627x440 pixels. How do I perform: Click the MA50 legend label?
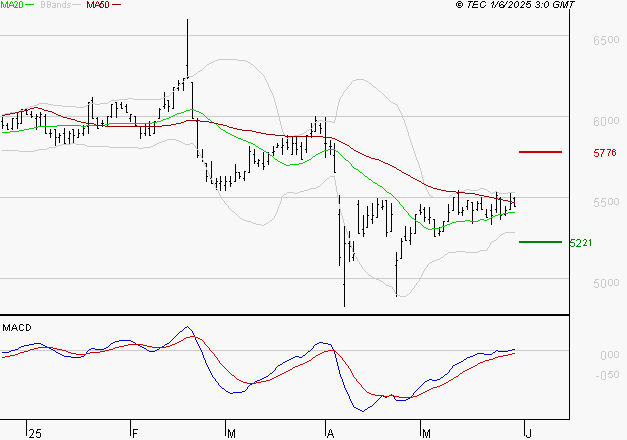(98, 5)
